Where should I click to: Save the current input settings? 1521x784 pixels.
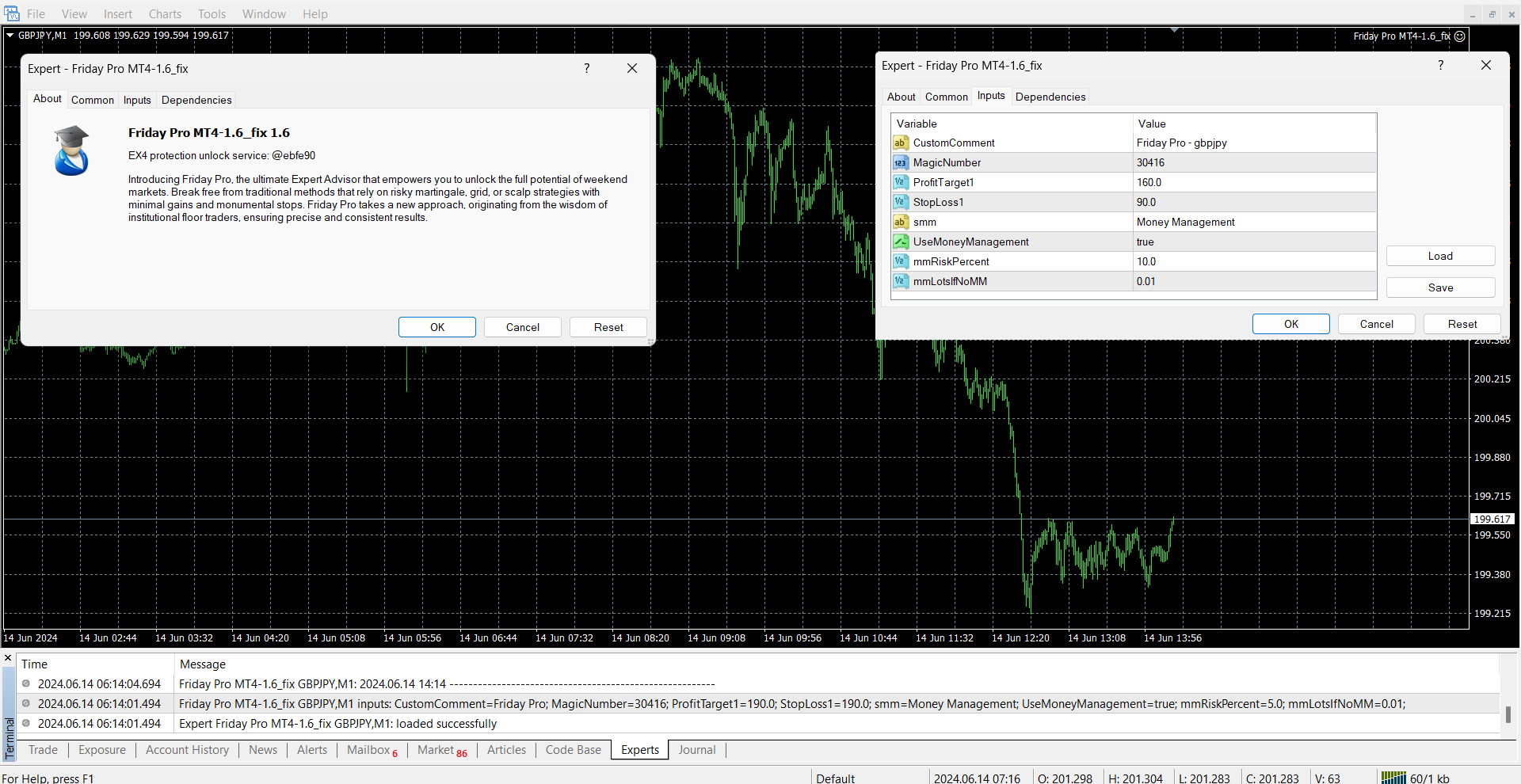click(1440, 287)
